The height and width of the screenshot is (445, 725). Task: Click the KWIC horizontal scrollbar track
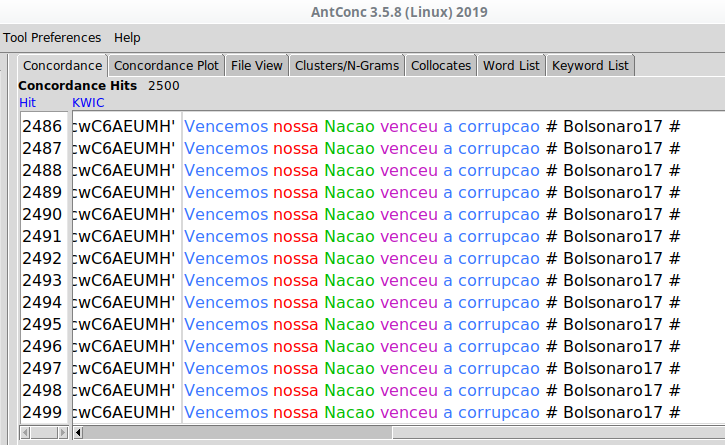coord(400,433)
